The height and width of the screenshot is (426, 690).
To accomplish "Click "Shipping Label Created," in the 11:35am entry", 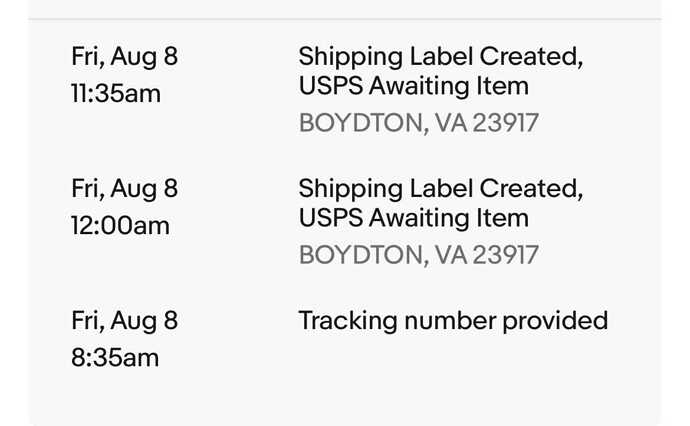I will [440, 56].
